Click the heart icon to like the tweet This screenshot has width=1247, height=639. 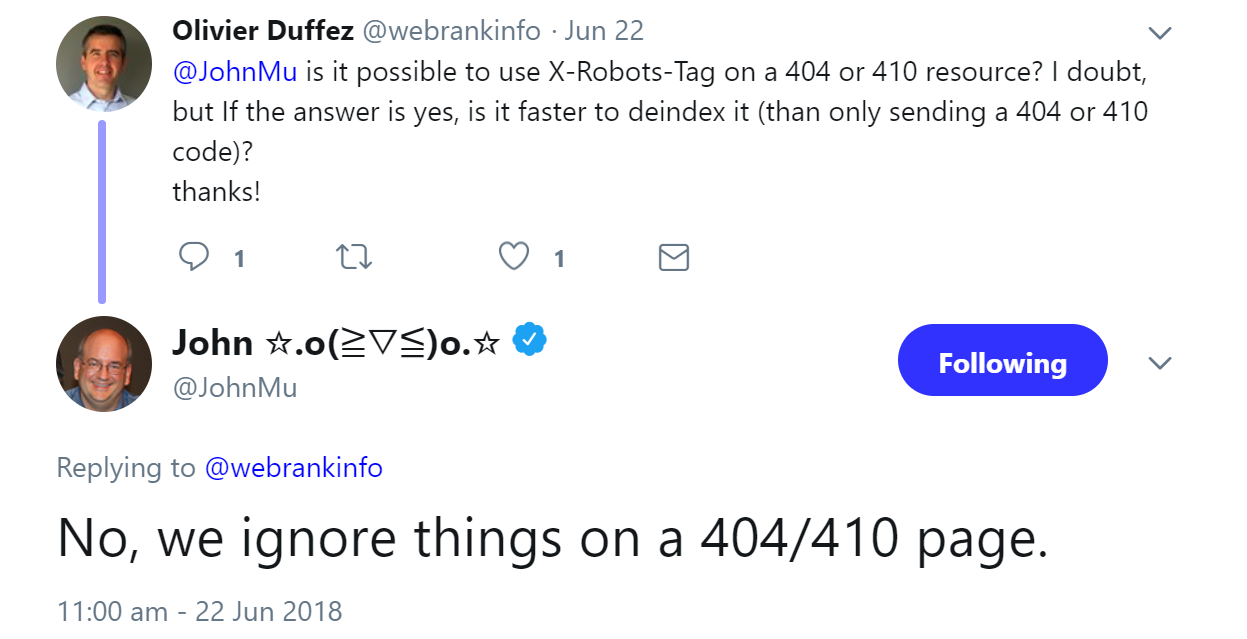513,257
